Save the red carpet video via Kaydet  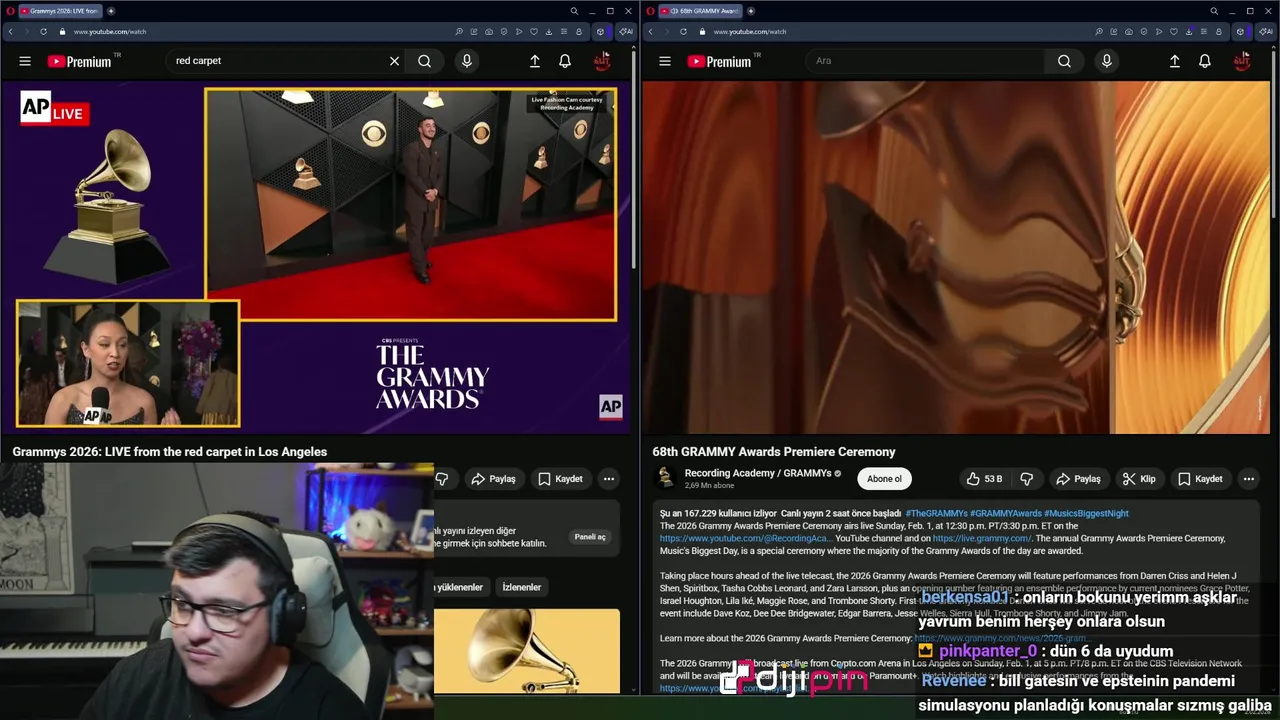(x=560, y=479)
